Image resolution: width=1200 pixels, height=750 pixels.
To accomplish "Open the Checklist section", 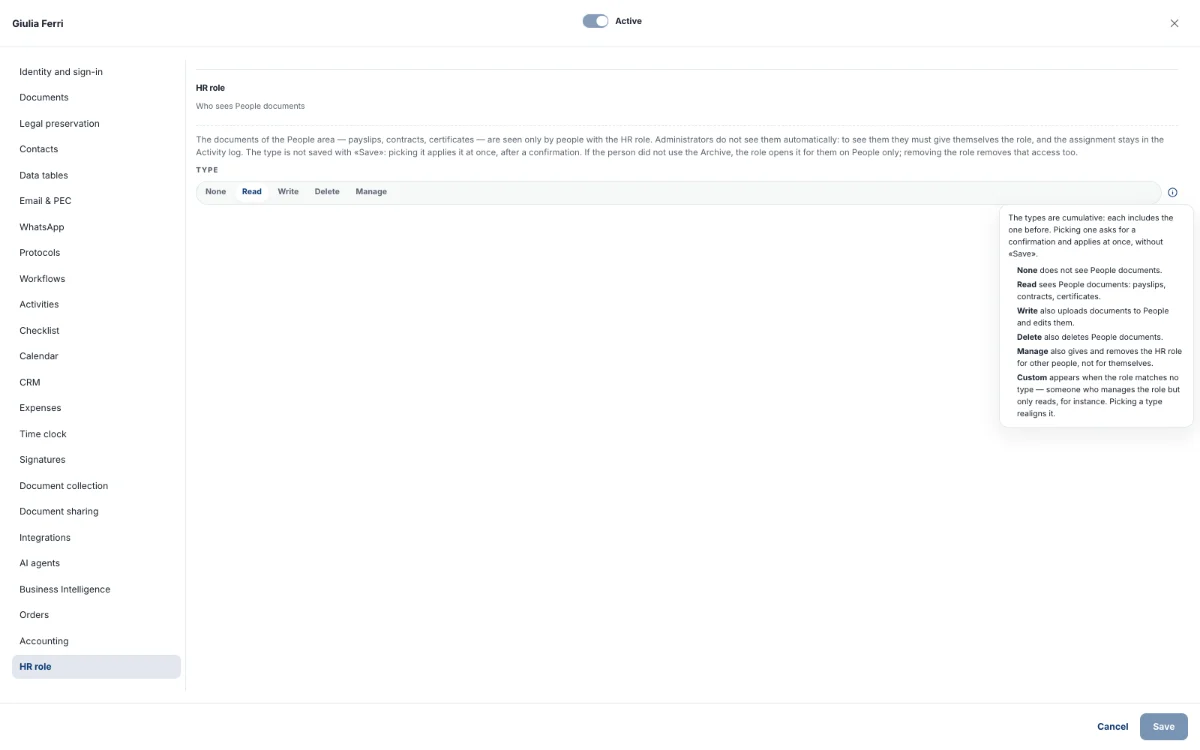I will (96, 331).
